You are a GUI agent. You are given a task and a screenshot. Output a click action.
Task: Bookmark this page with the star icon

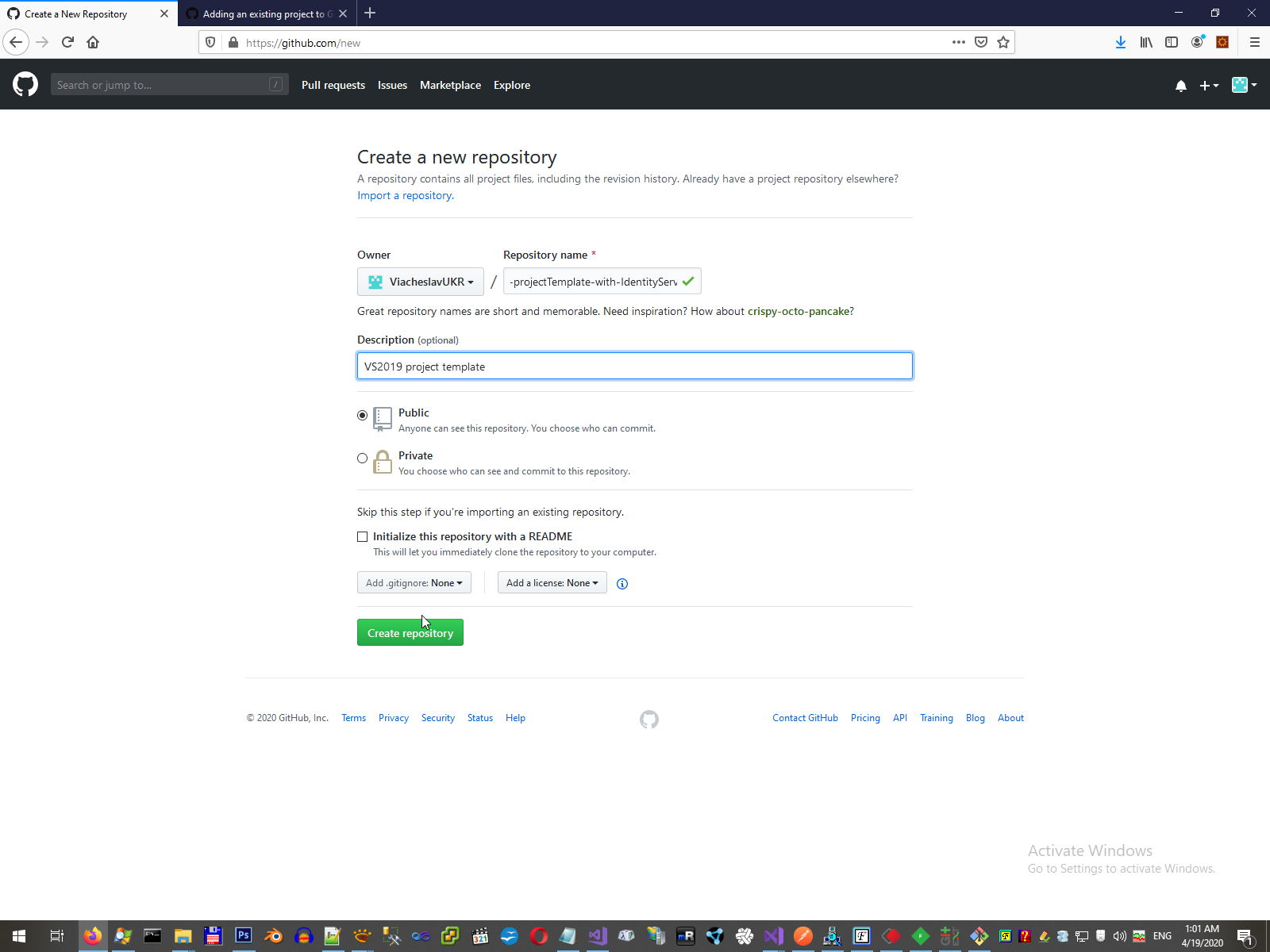pyautogui.click(x=1003, y=42)
